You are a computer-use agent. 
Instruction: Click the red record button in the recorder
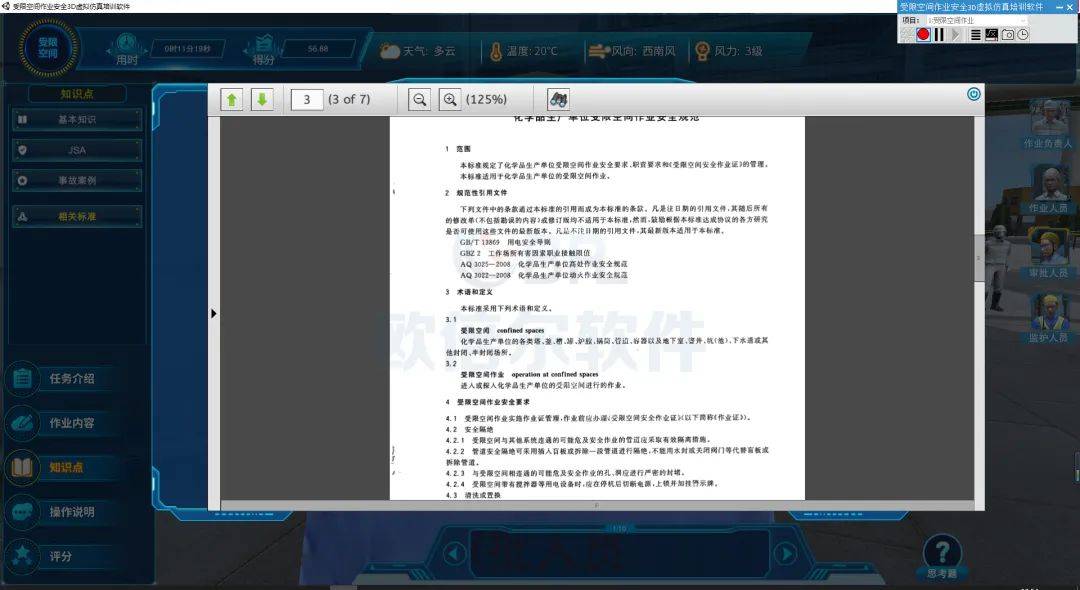click(x=923, y=34)
